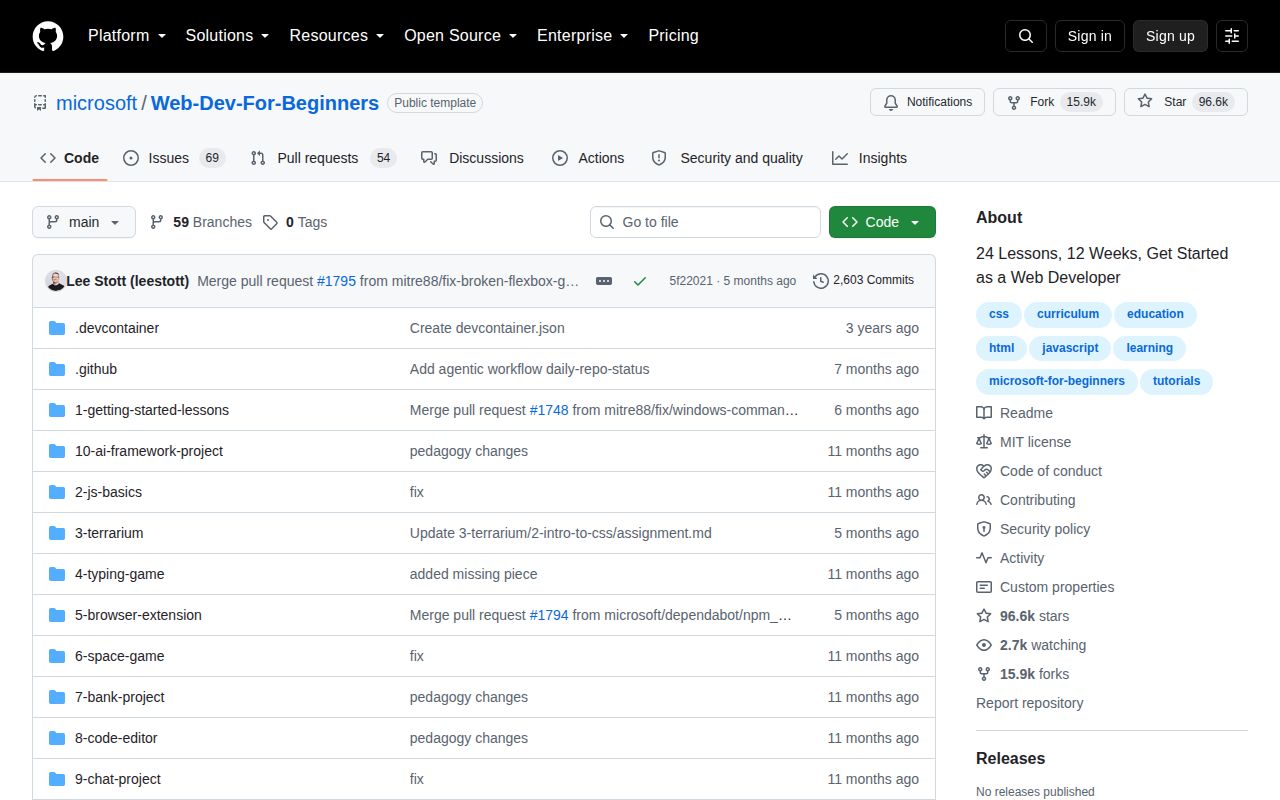Open the Security and quality tab
This screenshot has height=800, width=1280.
(727, 158)
